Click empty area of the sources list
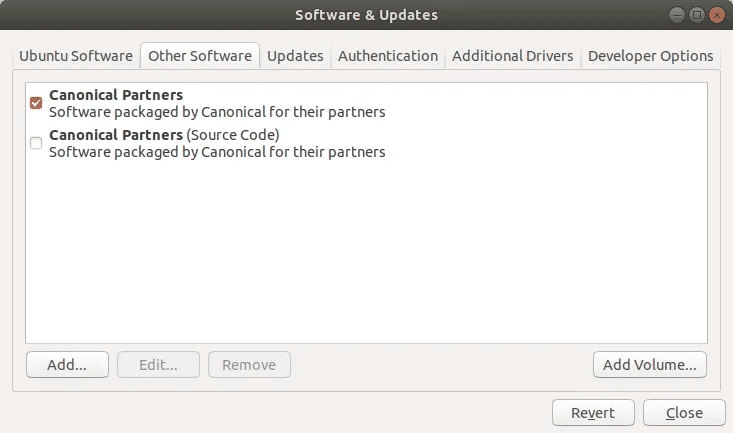The image size is (733, 433). coord(366,253)
